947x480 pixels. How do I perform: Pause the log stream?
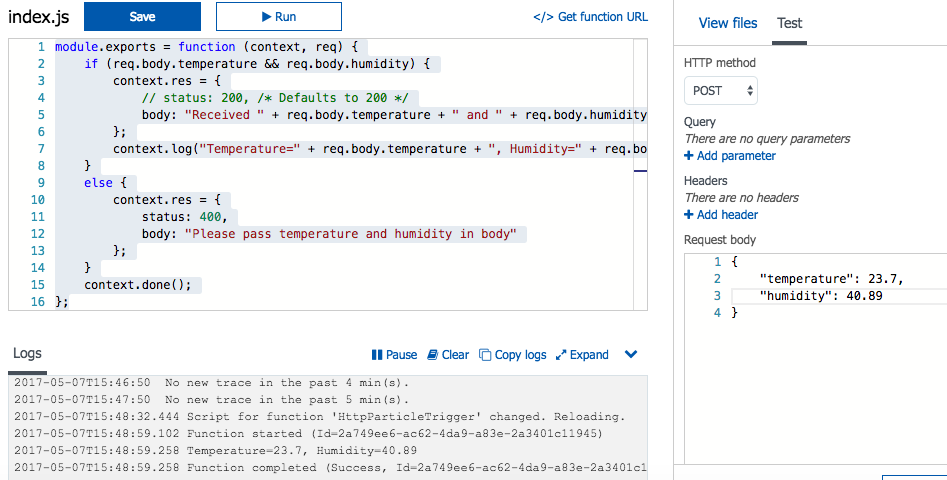coord(394,355)
